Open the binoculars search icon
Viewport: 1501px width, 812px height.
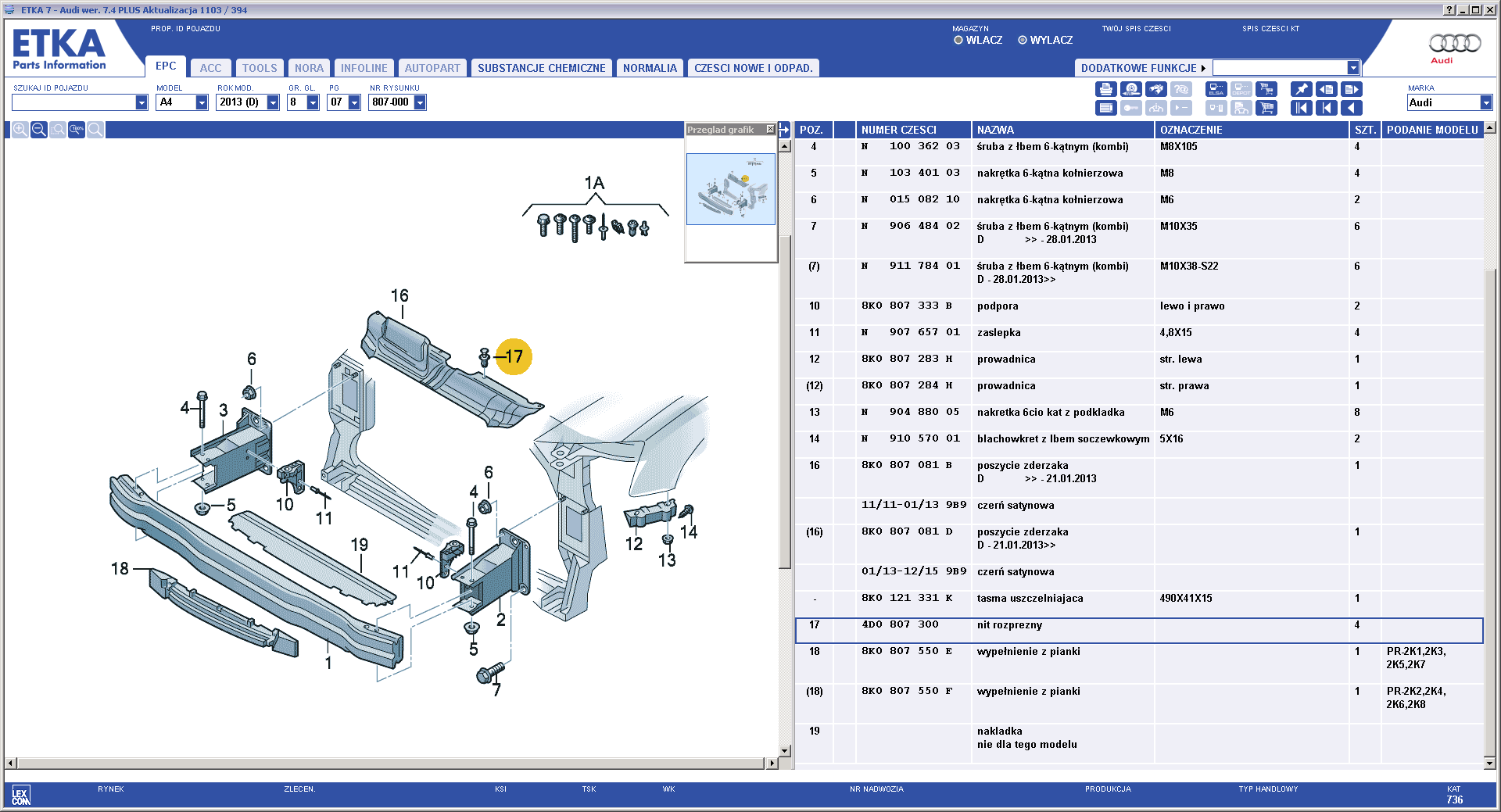click(x=1156, y=89)
